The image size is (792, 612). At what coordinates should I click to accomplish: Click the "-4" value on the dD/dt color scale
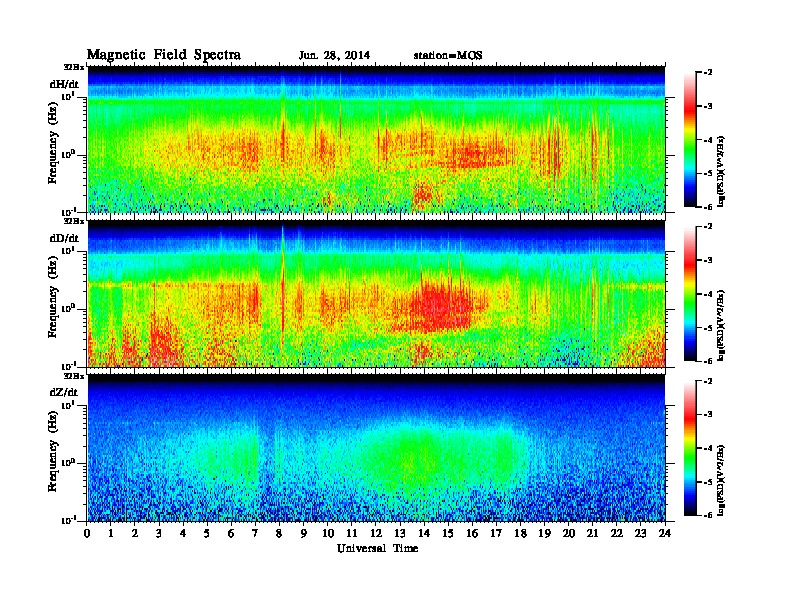point(708,294)
